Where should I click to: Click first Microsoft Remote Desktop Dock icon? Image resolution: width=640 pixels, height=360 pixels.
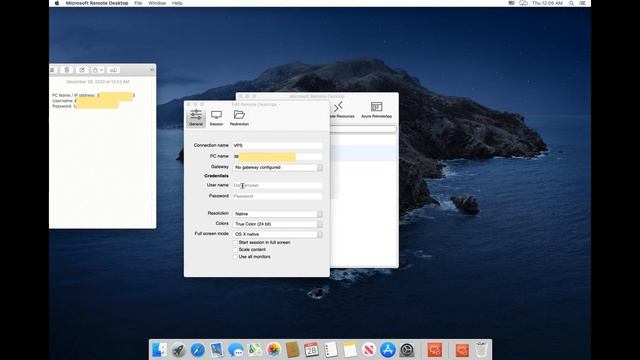435,350
